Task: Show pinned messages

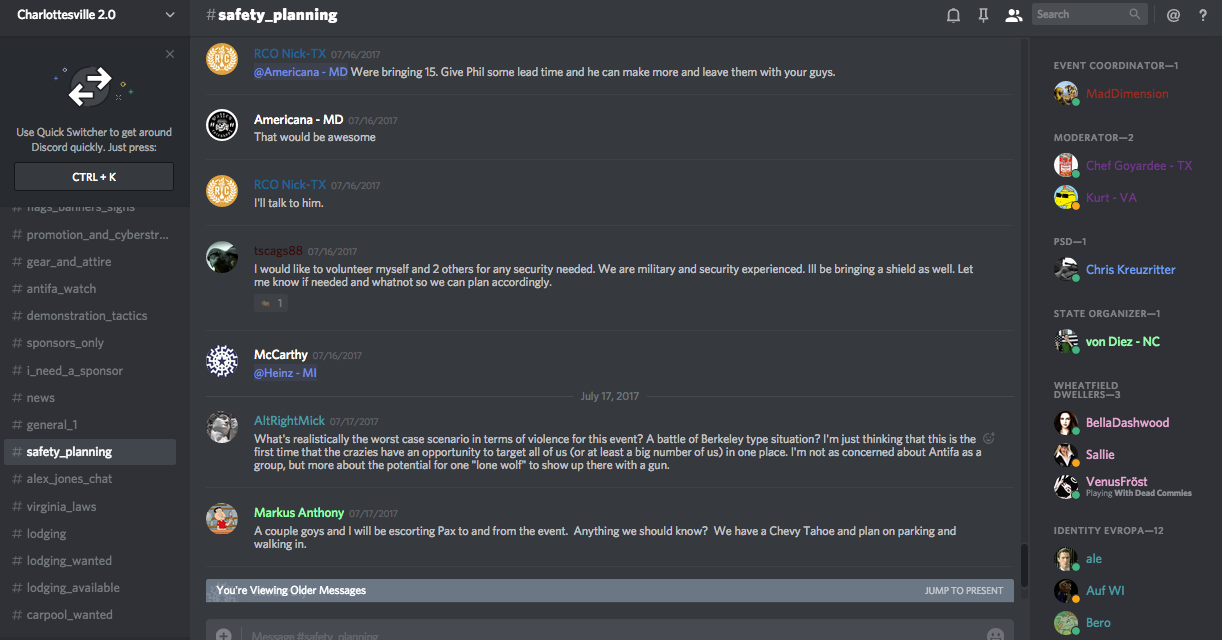Action: coord(983,15)
